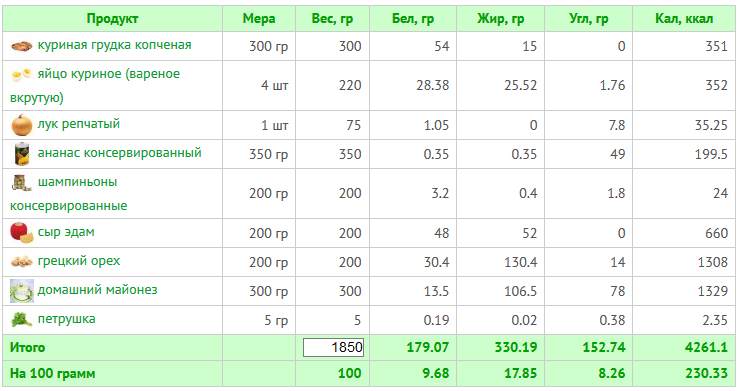Click the 660 calorie value for edam cheese
This screenshot has height=391, width=737.
click(x=716, y=234)
